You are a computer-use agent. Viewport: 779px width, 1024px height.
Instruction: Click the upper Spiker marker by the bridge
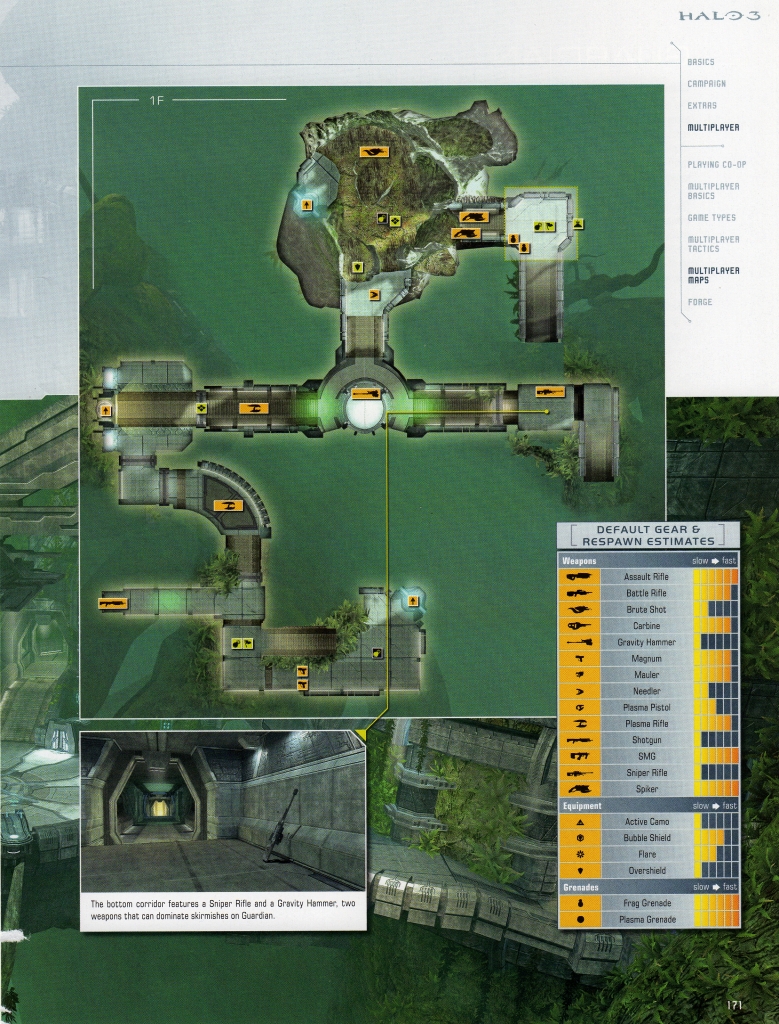tap(473, 217)
